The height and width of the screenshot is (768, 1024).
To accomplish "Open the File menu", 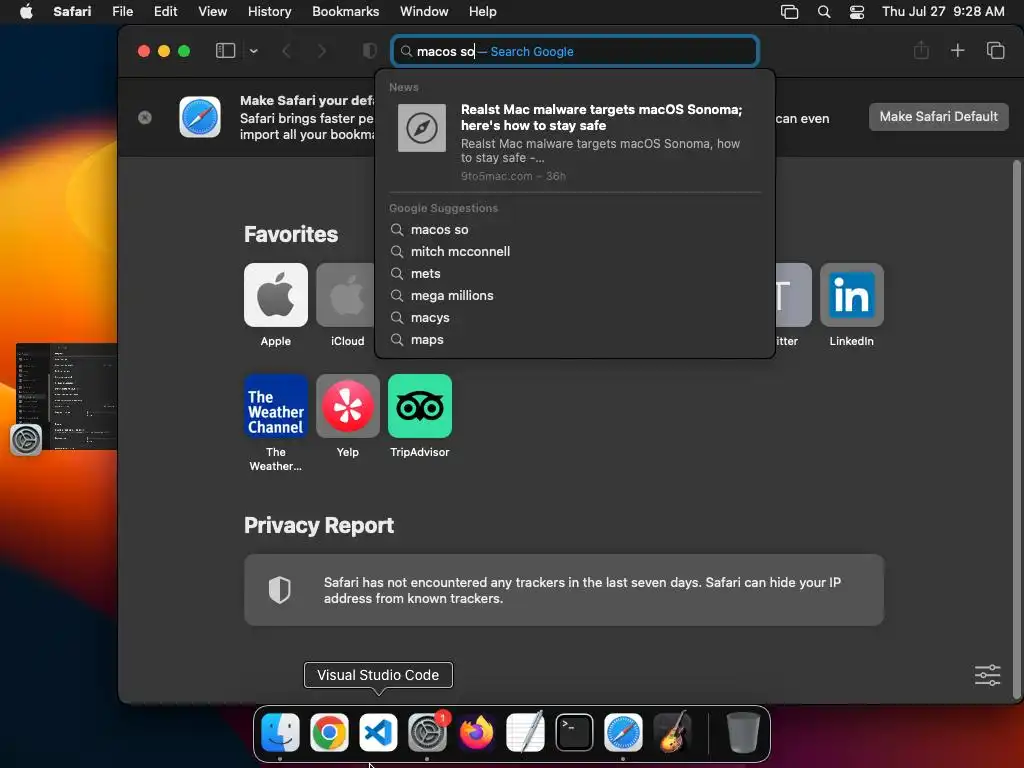I will (122, 12).
